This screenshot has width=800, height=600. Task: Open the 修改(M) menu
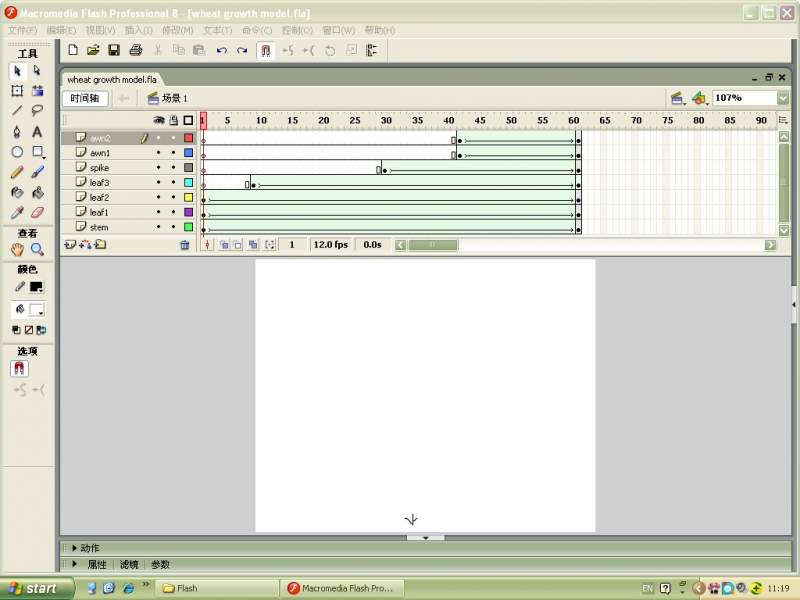click(x=178, y=30)
